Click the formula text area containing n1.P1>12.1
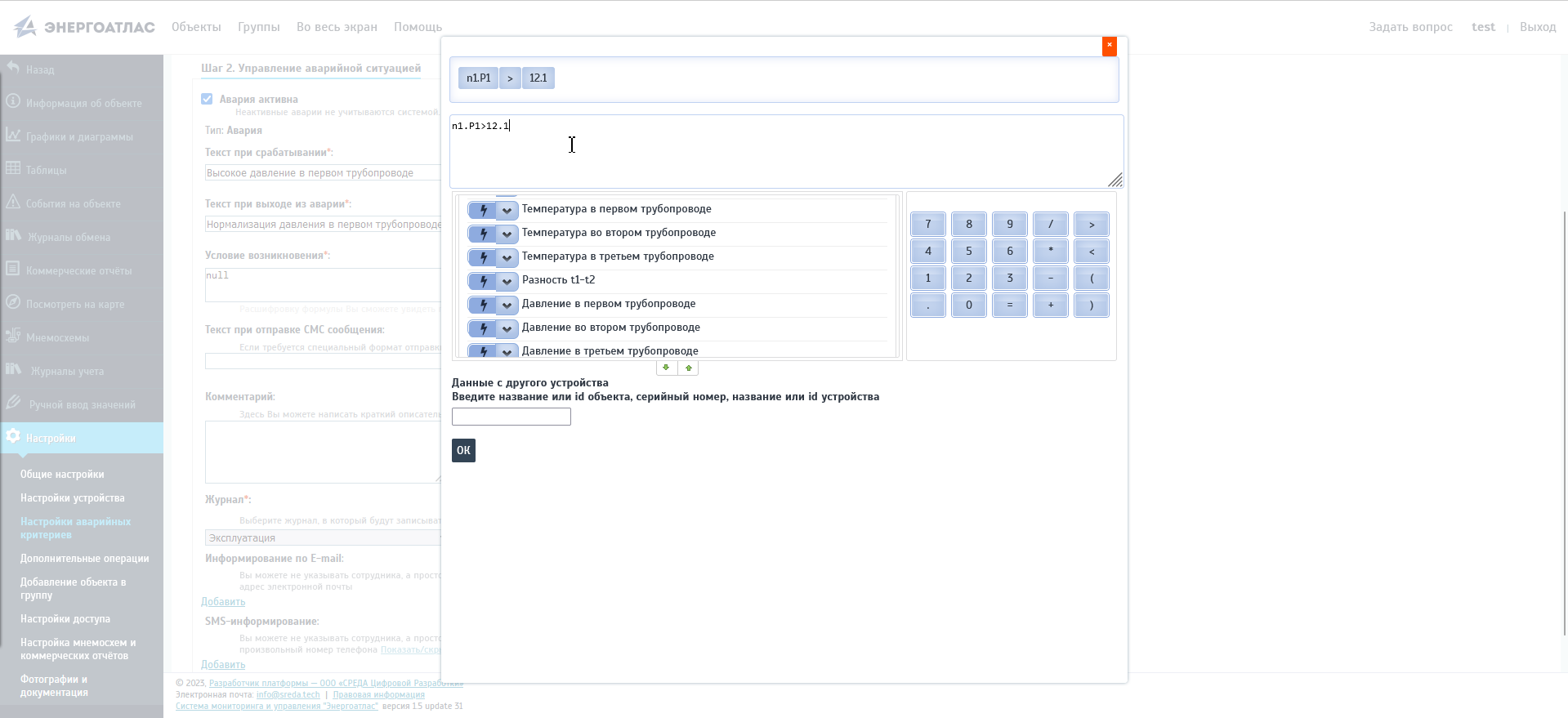The image size is (1568, 718). pos(784,151)
